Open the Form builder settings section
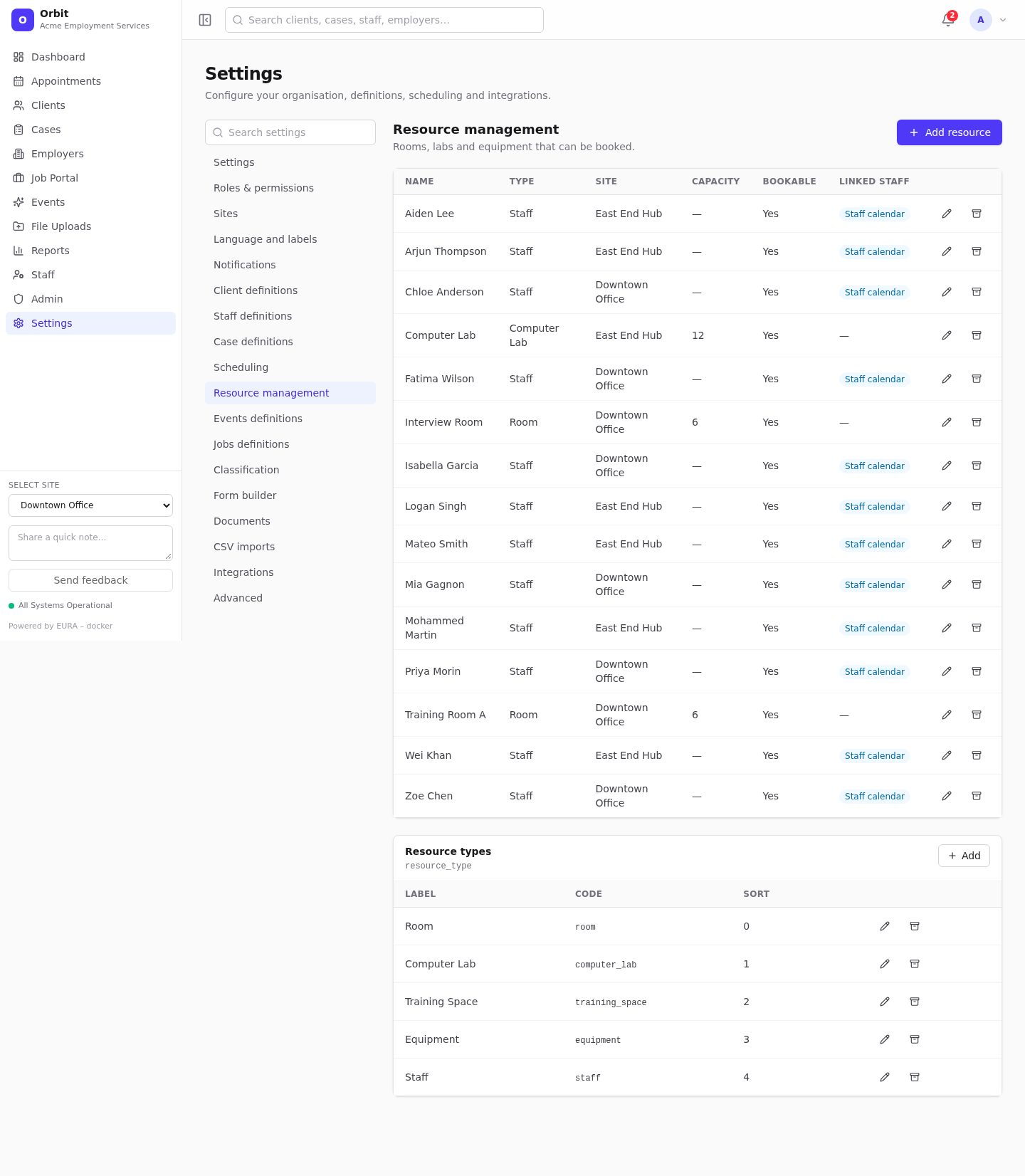The height and width of the screenshot is (1176, 1025). coord(290,495)
